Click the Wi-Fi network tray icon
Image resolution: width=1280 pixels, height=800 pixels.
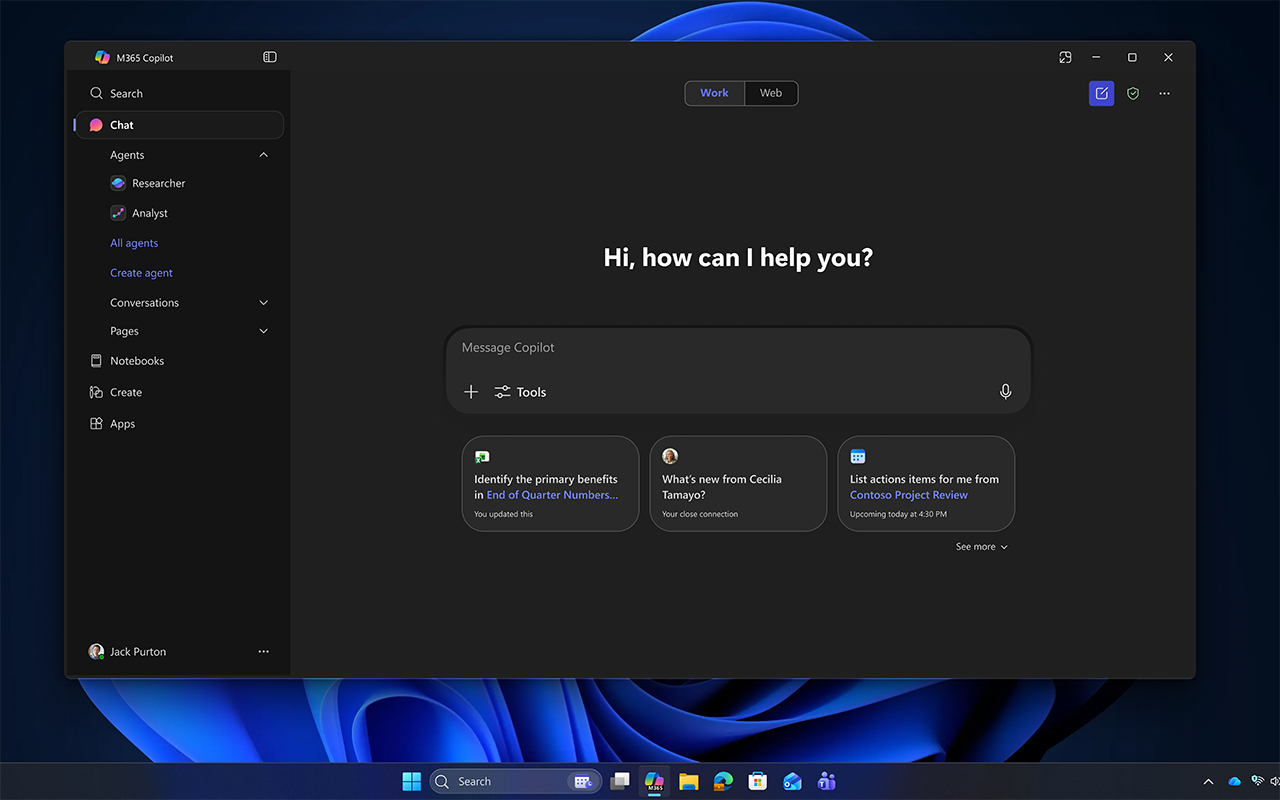[x=1258, y=781]
